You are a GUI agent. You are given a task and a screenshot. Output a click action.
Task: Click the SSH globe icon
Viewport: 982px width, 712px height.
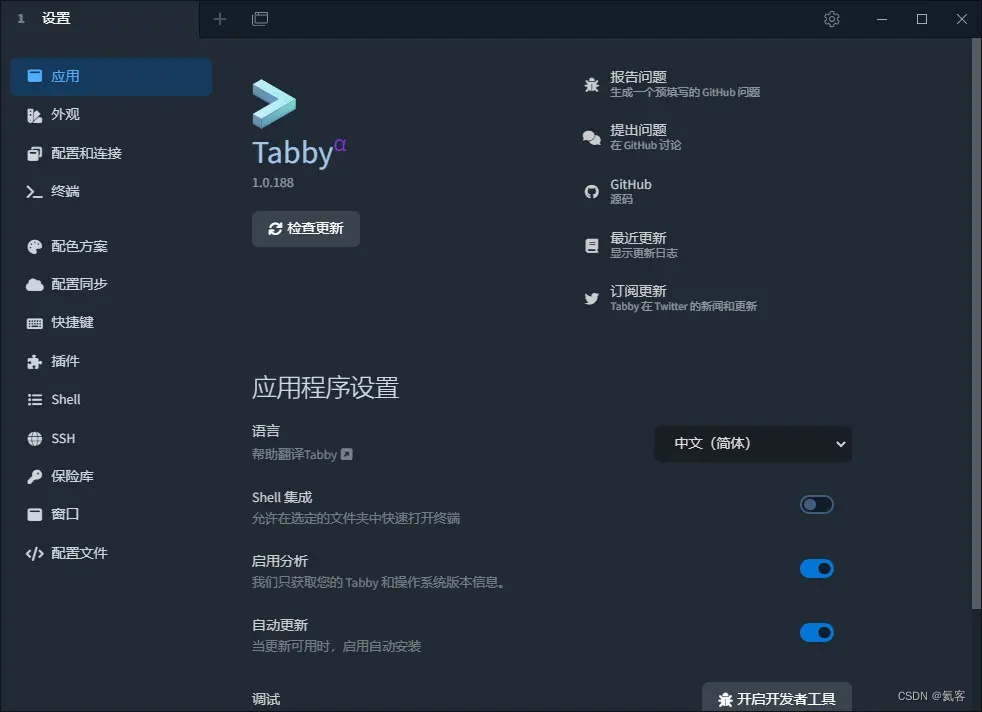pos(34,438)
